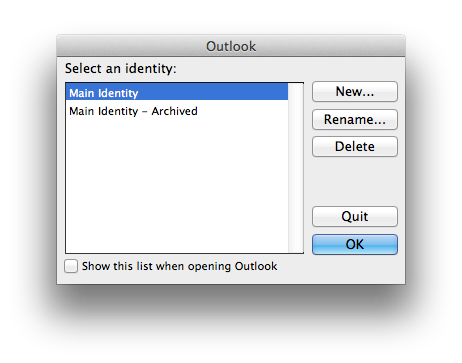Click the word 'Outlook' in checkbox label
This screenshot has width=462, height=363.
256,266
